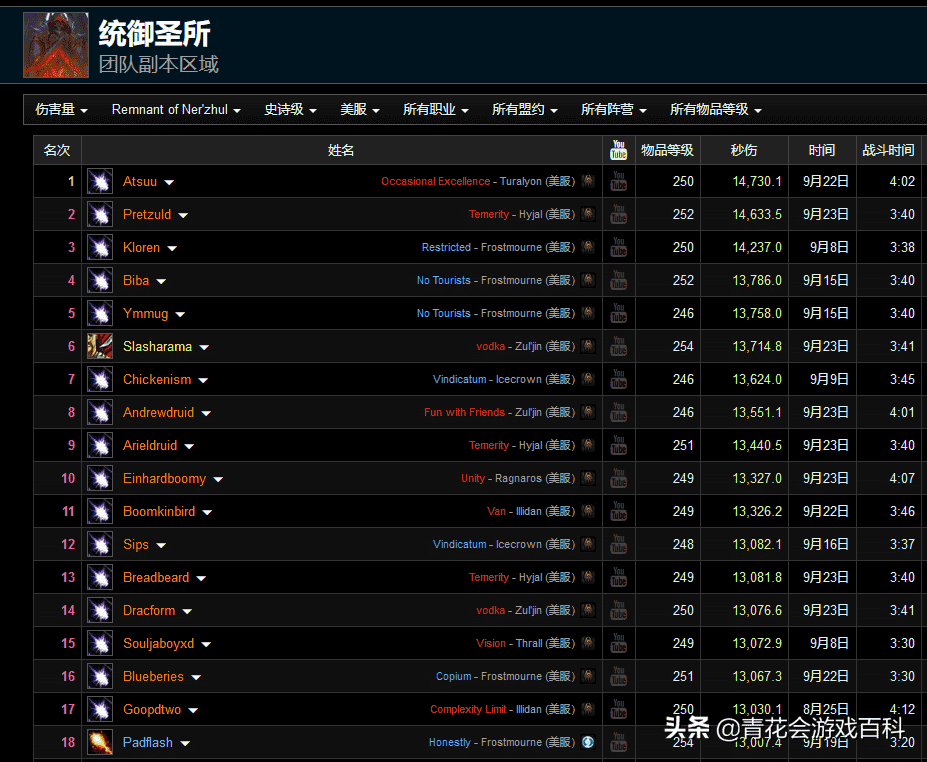This screenshot has width=927, height=762.
Task: Open the 伤害量 metric dropdown
Action: [61, 110]
